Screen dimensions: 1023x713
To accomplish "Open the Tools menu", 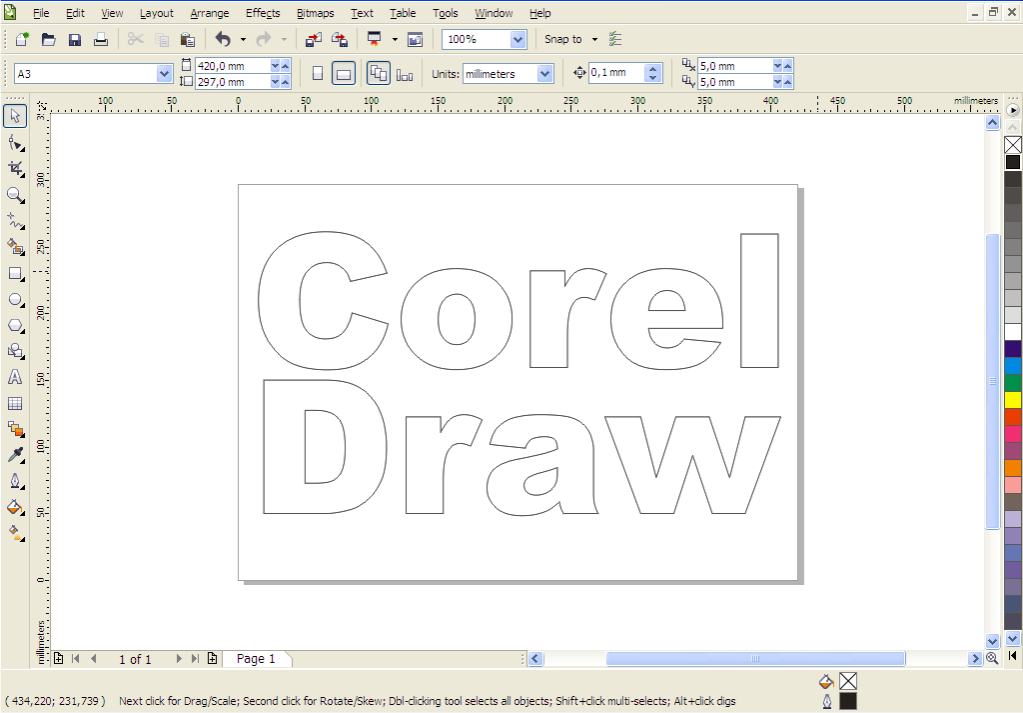I will [x=445, y=13].
